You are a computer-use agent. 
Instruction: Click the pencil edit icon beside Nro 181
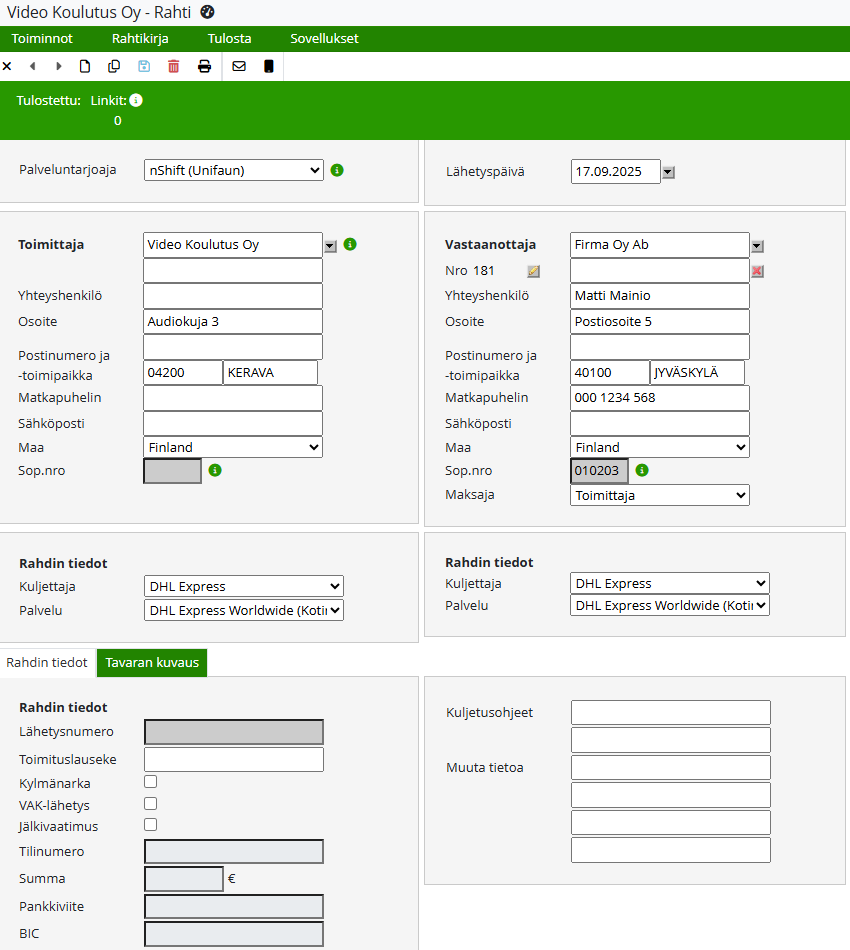[534, 271]
